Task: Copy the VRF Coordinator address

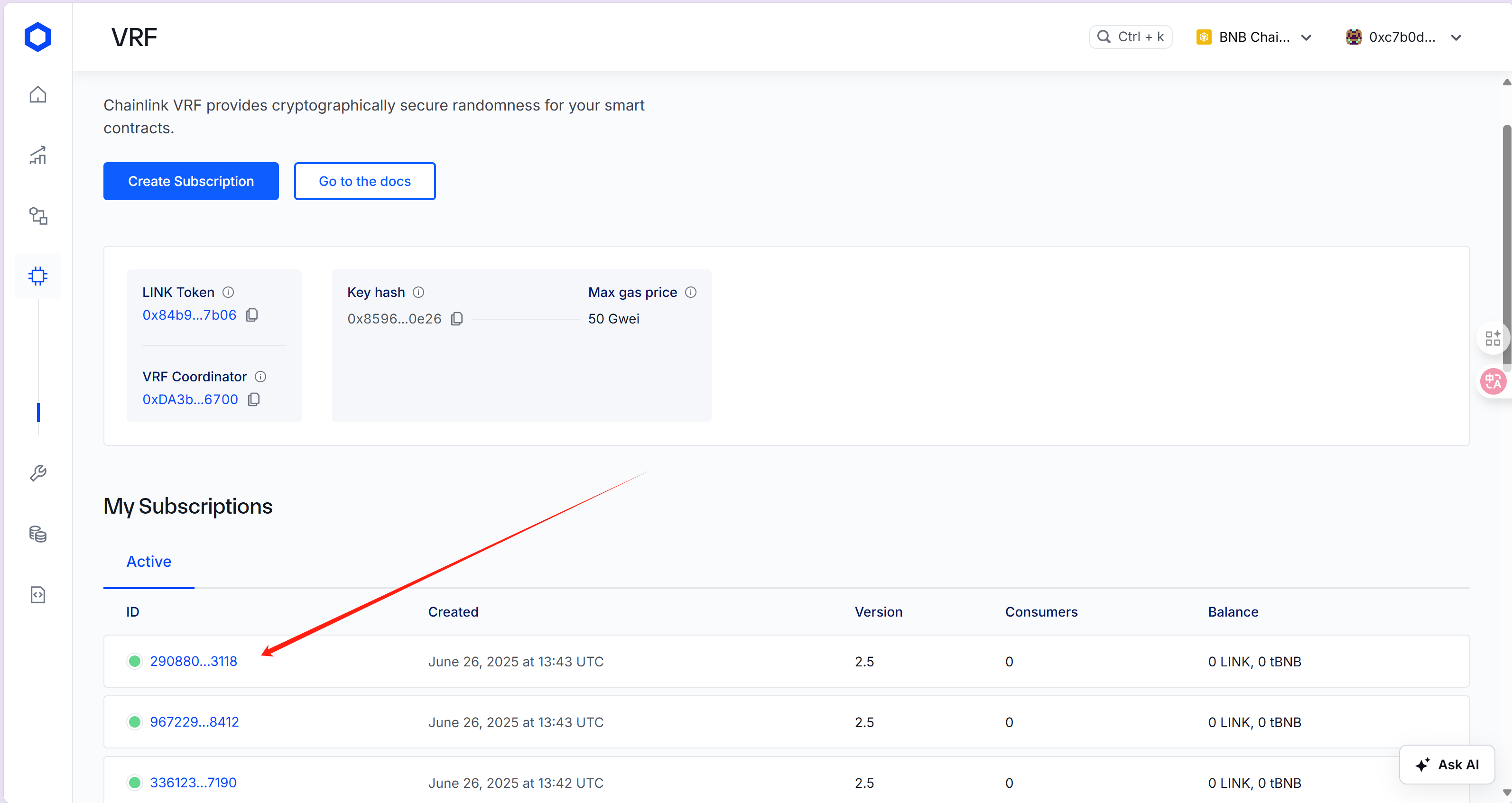Action: click(x=253, y=400)
